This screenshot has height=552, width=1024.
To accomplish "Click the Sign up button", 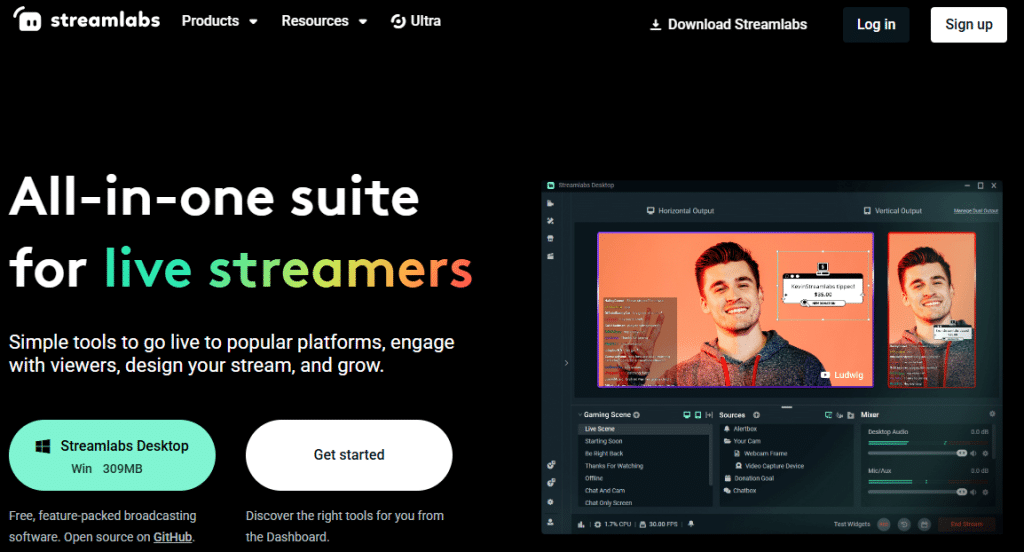I will coord(968,25).
